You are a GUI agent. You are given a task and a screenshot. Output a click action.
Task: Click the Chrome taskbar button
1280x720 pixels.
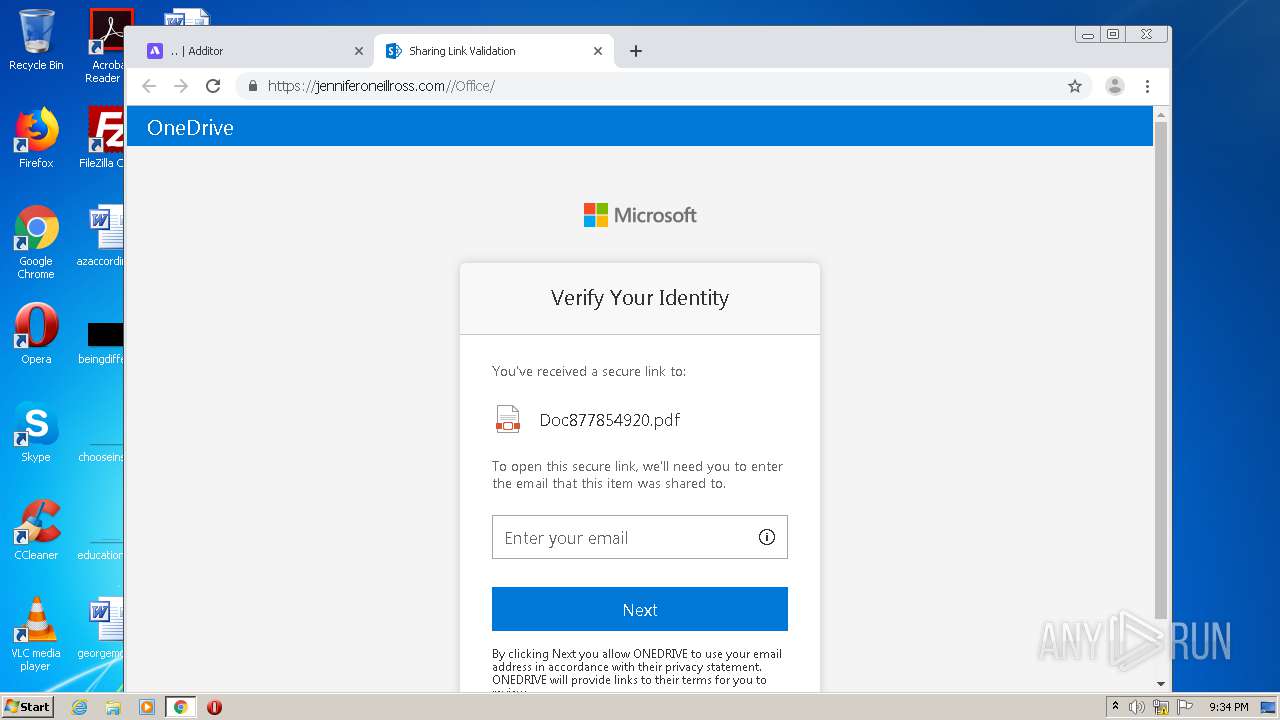click(x=181, y=707)
